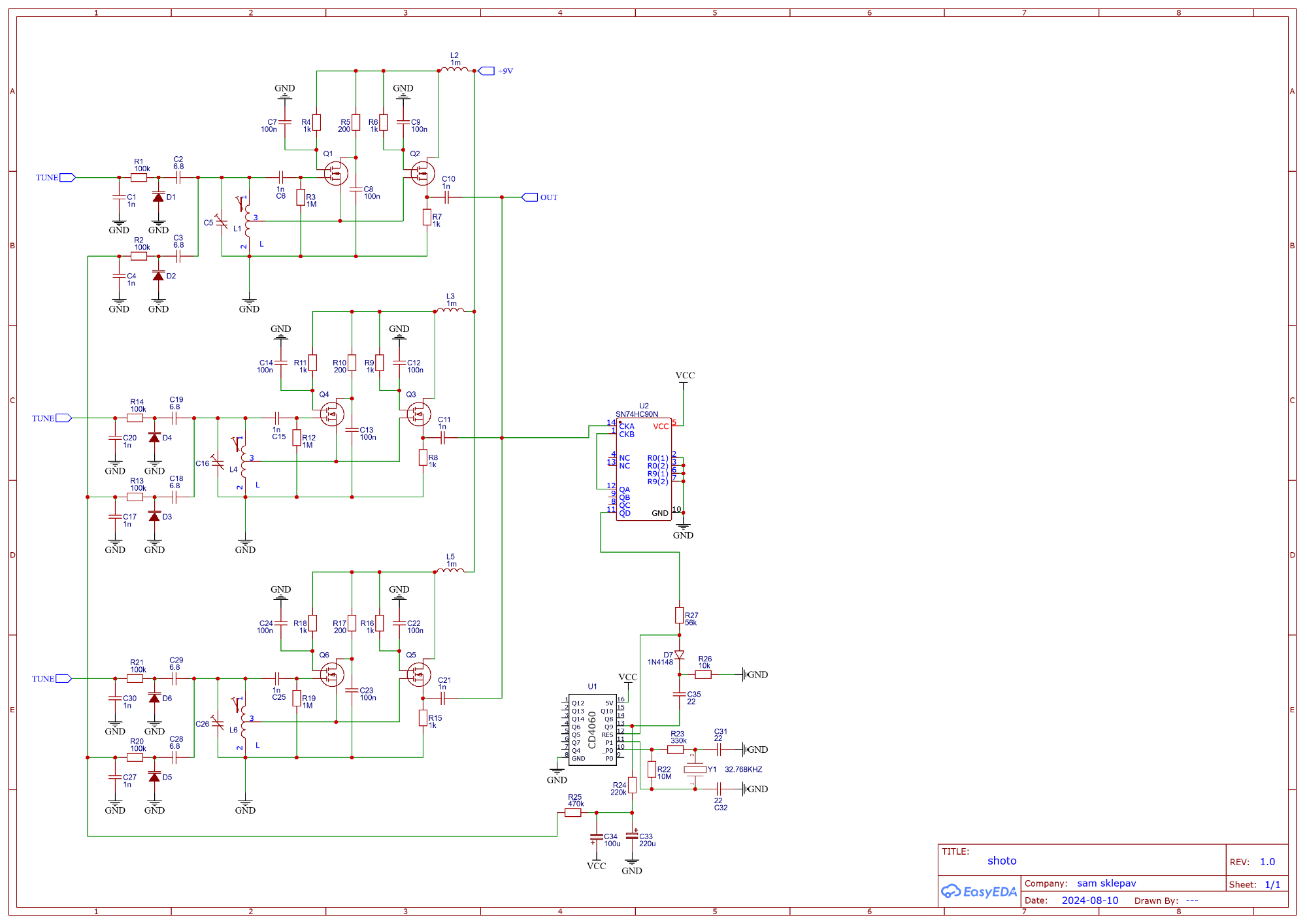Select the sam sklepav company text

1106,883
